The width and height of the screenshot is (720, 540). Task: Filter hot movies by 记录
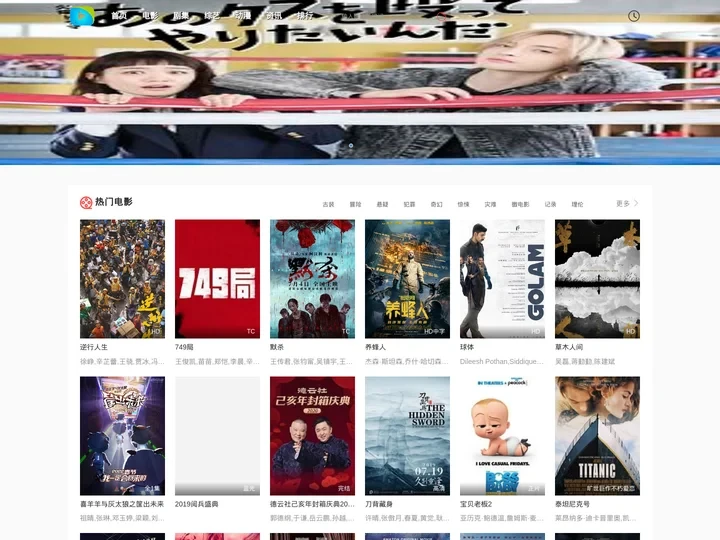[551, 204]
